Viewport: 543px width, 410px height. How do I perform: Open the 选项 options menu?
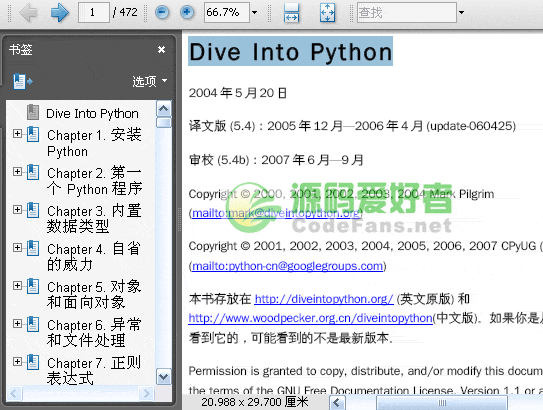(x=150, y=81)
